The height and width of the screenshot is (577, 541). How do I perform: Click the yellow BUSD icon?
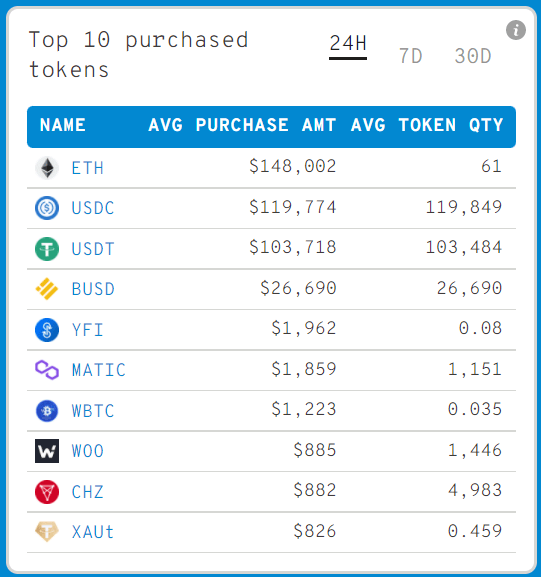(x=47, y=289)
